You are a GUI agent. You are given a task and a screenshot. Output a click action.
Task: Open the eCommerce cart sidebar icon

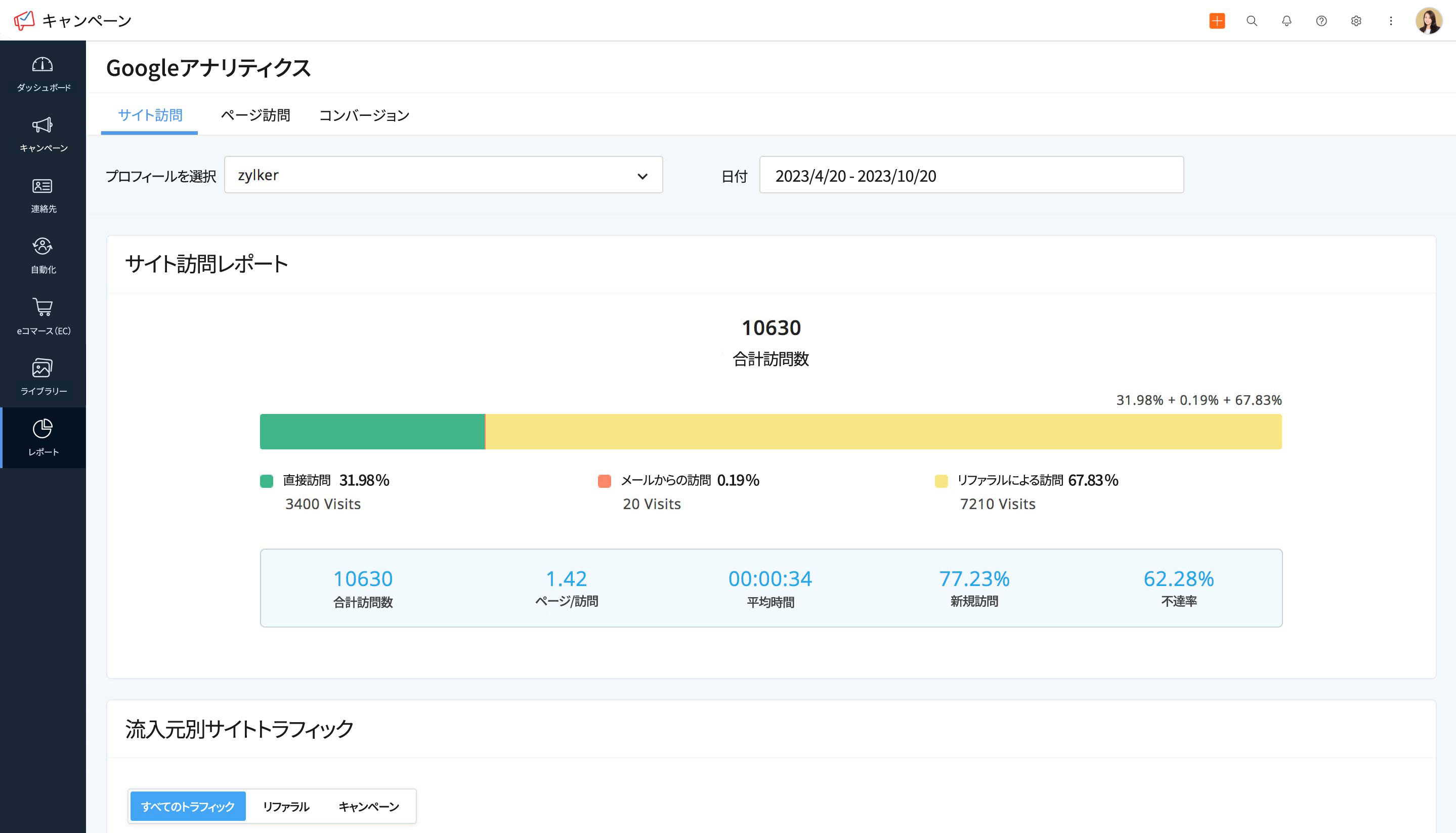(x=42, y=307)
